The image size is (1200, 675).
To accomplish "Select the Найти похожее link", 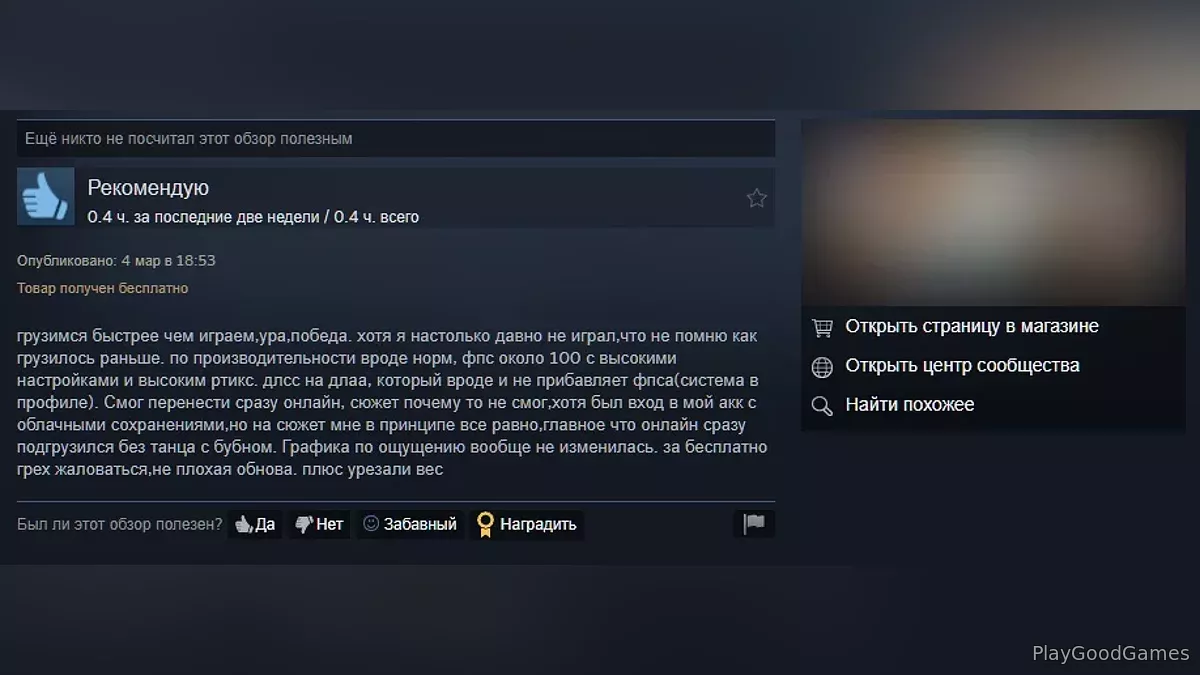I will point(910,404).
